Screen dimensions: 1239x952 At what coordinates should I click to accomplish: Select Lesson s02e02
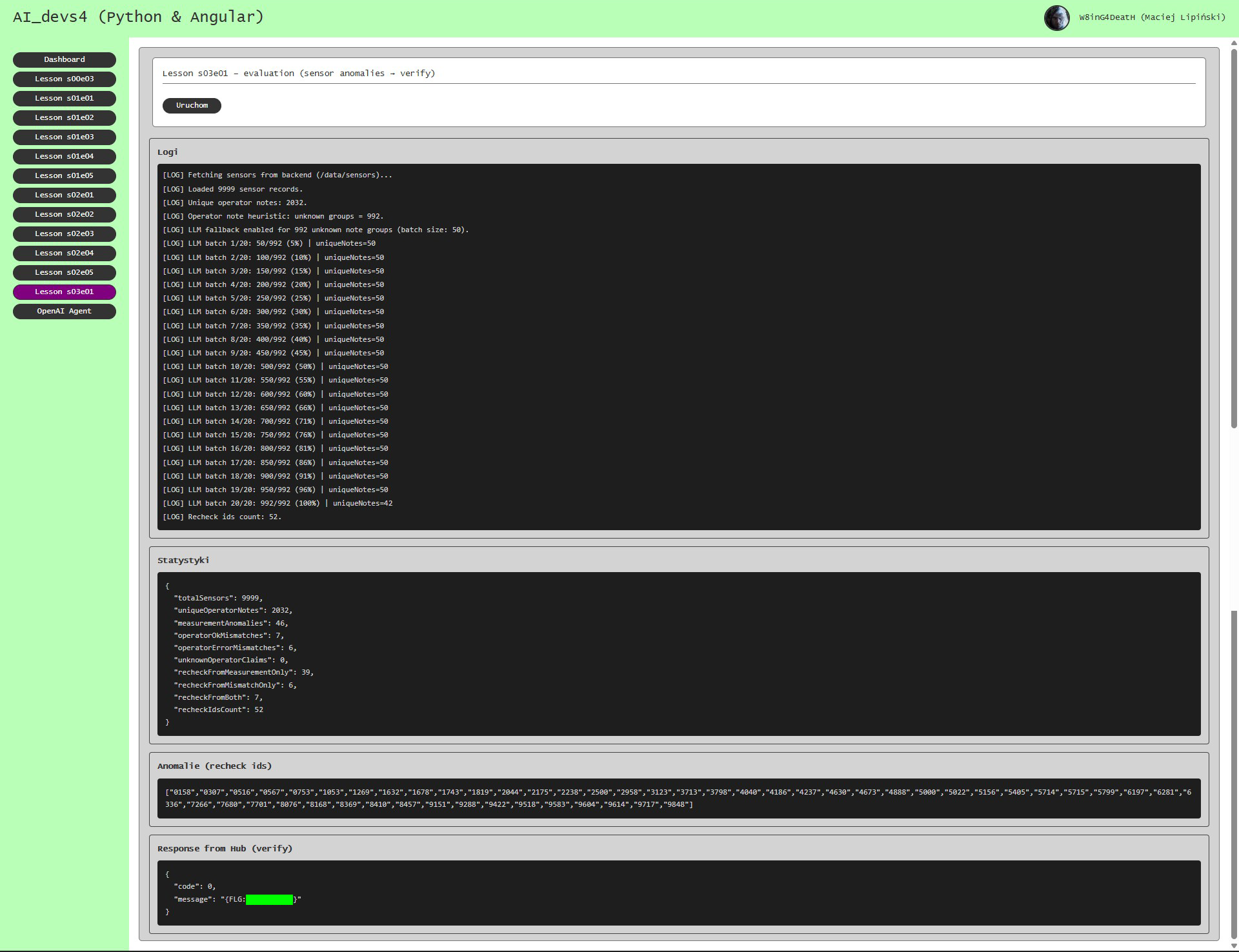[65, 214]
